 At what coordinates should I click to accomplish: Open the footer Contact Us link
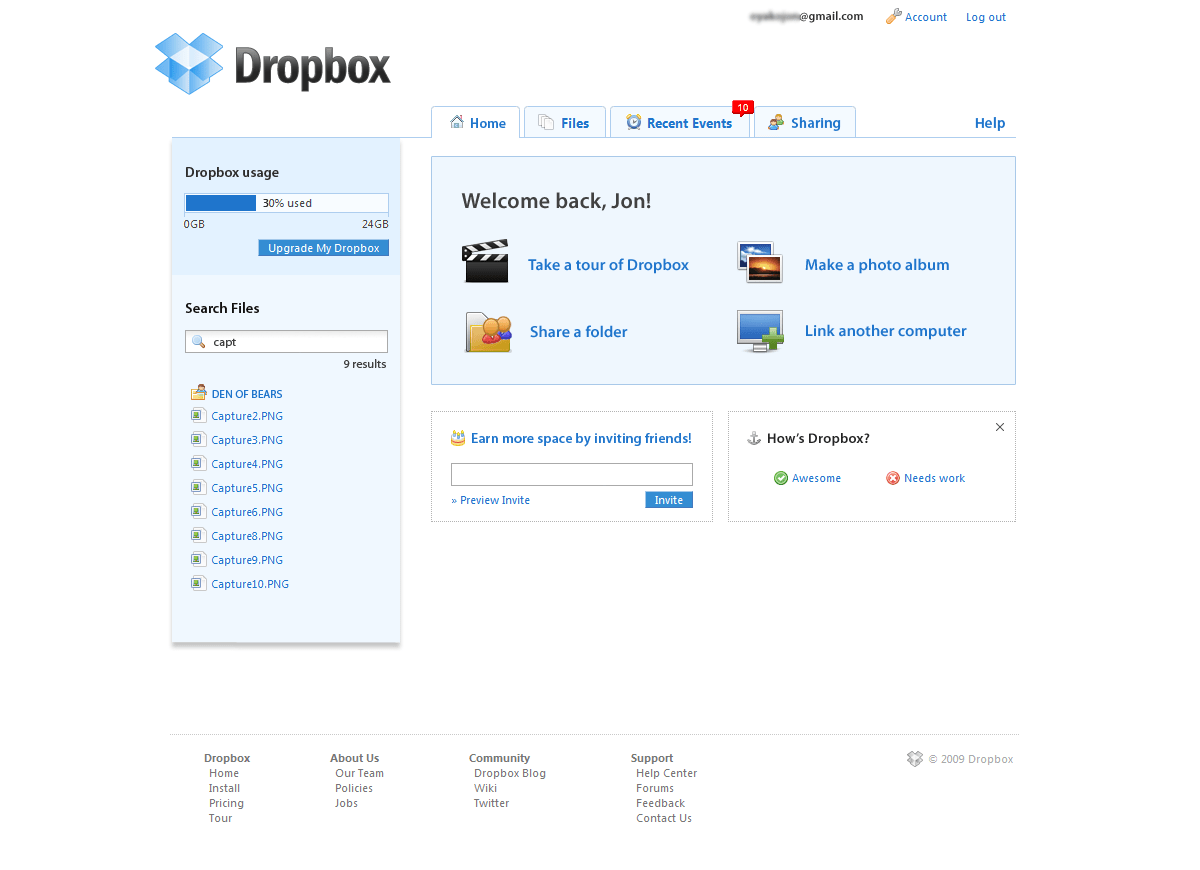pos(664,818)
